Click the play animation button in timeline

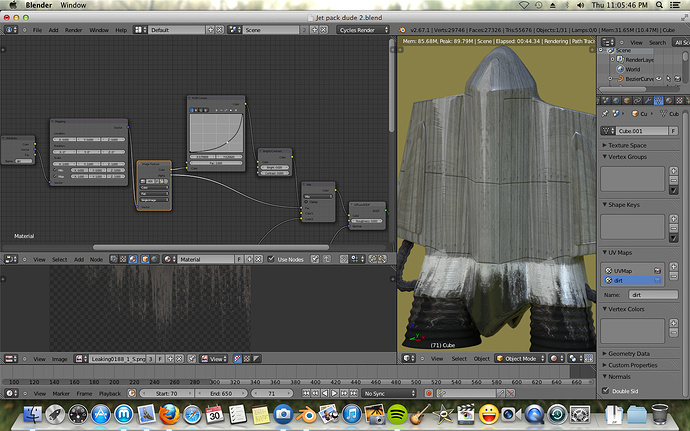point(334,393)
